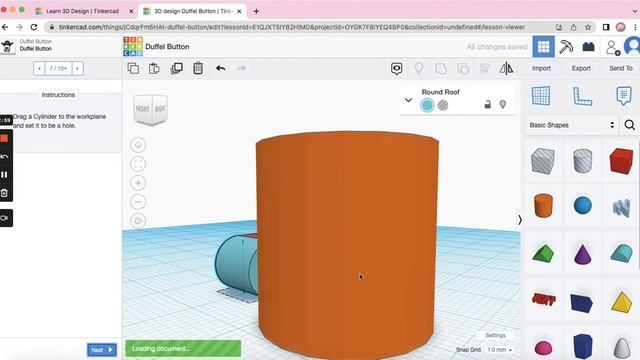Viewport: 640px width, 360px height.
Task: Zoom in with the plus button
Action: (x=138, y=183)
